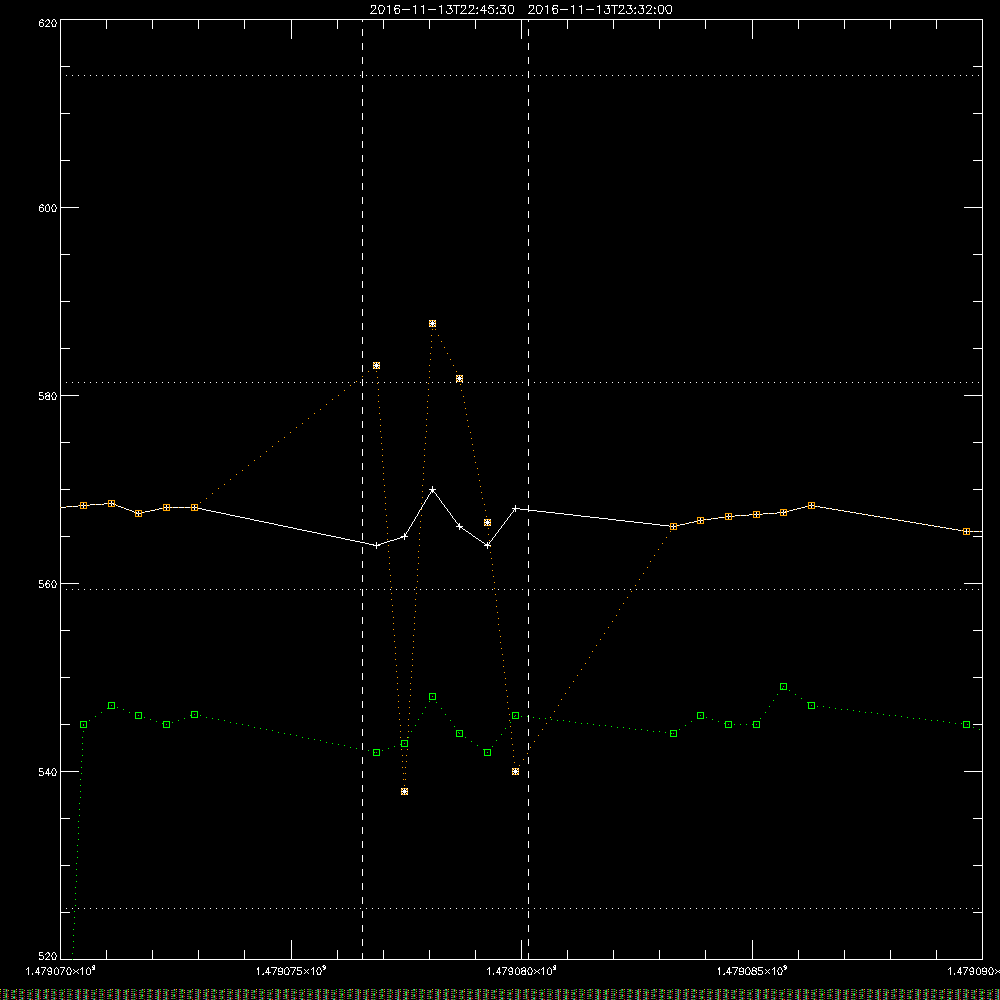Click the start timestamp 2016-11-13T22:45:30 in the title
The height and width of the screenshot is (1000, 1000).
click(x=442, y=10)
